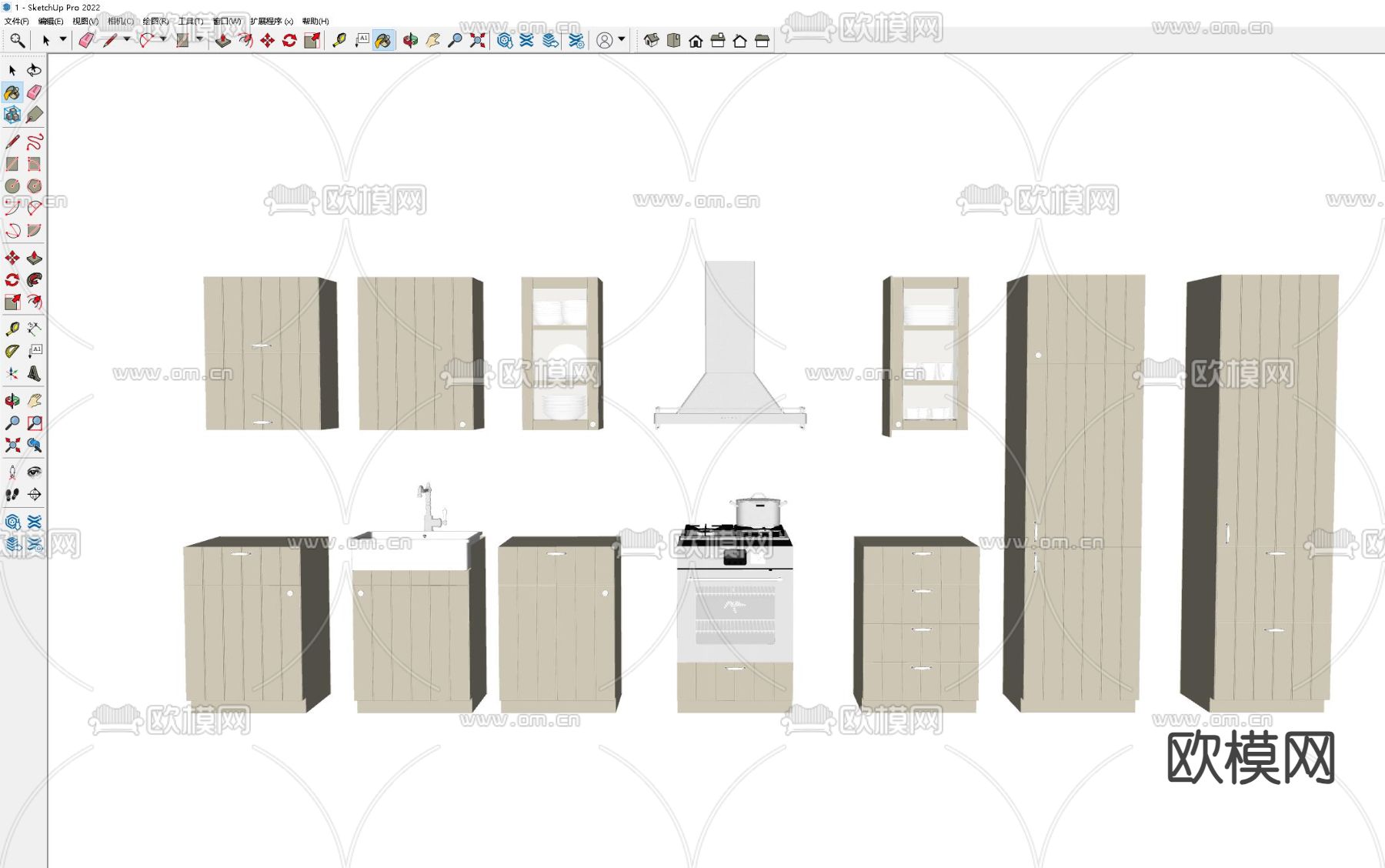The width and height of the screenshot is (1385, 868).
Task: Pick the Freehand tool in the left palette
Action: coord(34,142)
